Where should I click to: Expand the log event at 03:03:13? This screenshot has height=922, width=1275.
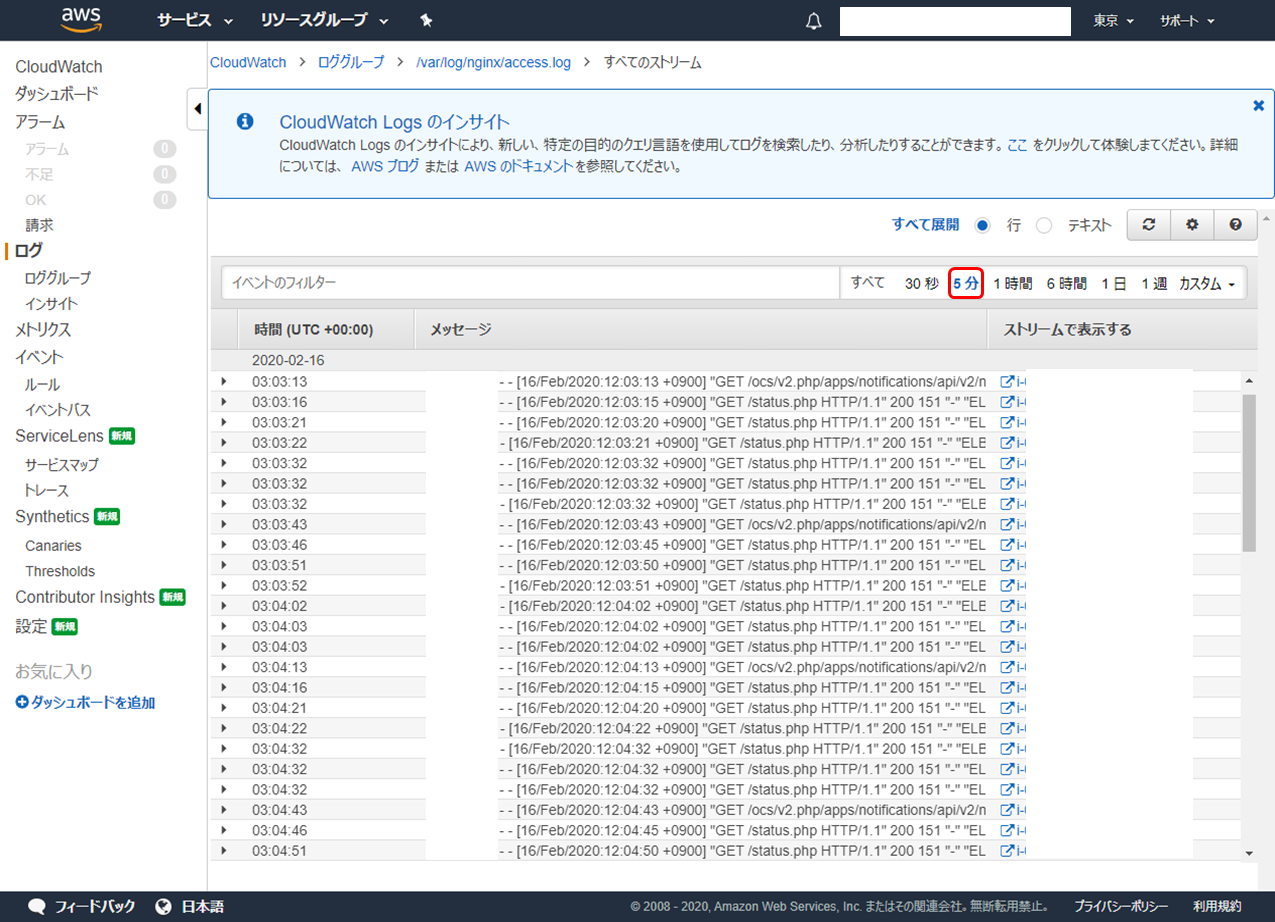pyautogui.click(x=224, y=381)
